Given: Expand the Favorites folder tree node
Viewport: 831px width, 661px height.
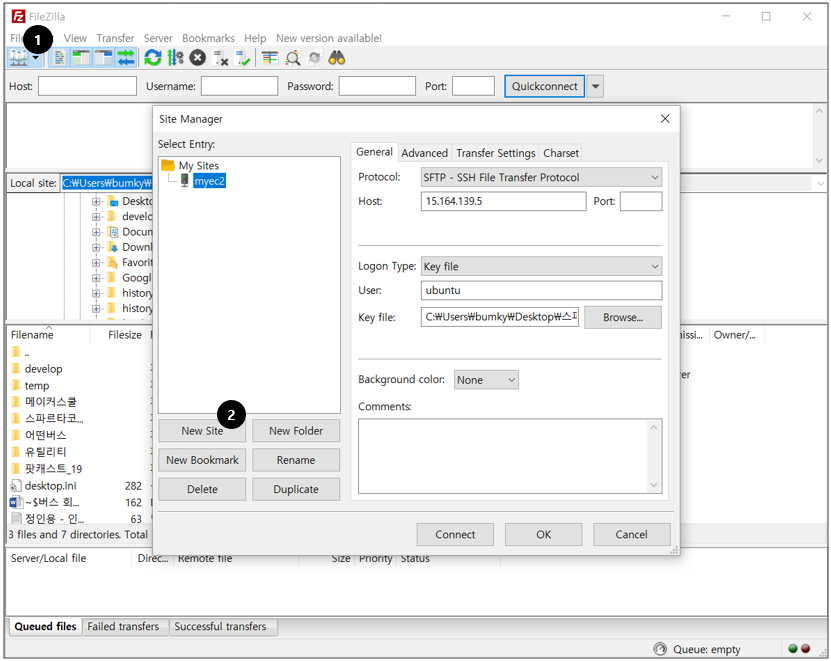Looking at the screenshot, I should click(96, 263).
